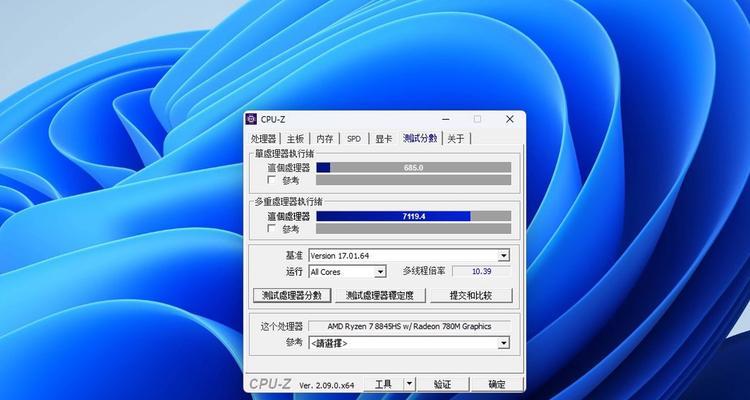Open the 基准 Version 17.01.64 dropdown
Viewport: 750px width, 400px height.
pos(409,256)
